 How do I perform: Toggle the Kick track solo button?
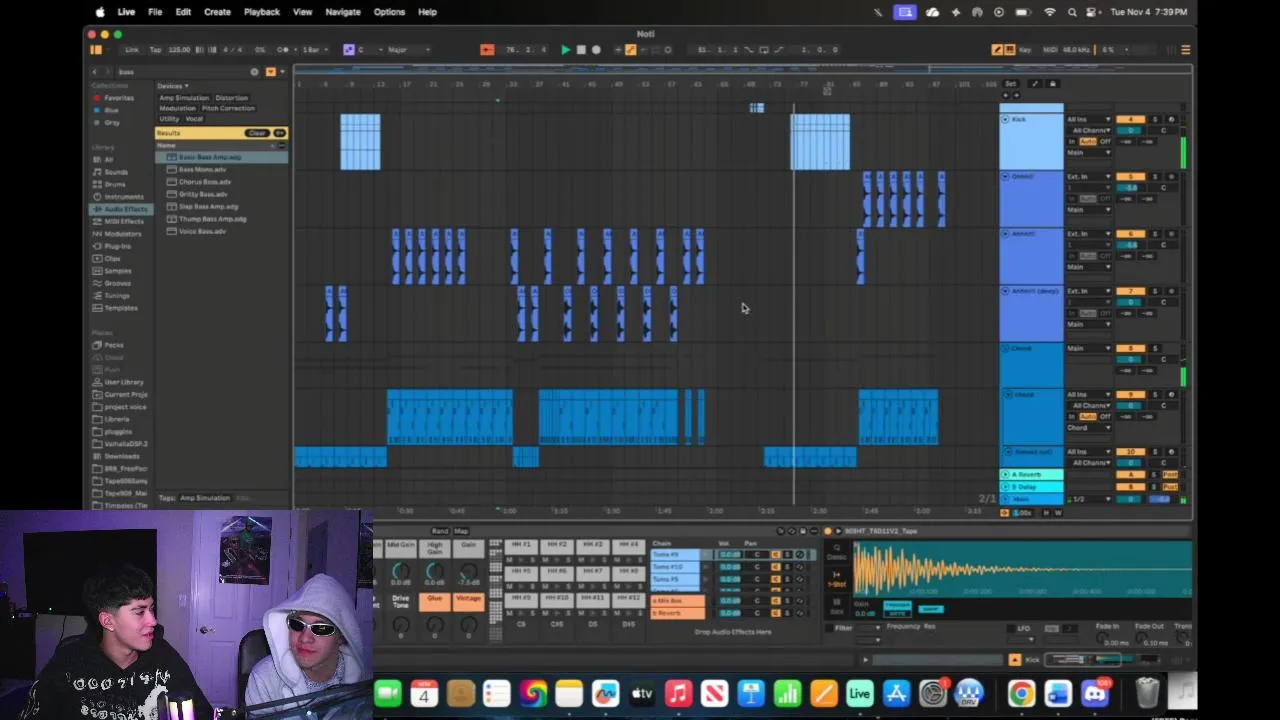(1155, 120)
